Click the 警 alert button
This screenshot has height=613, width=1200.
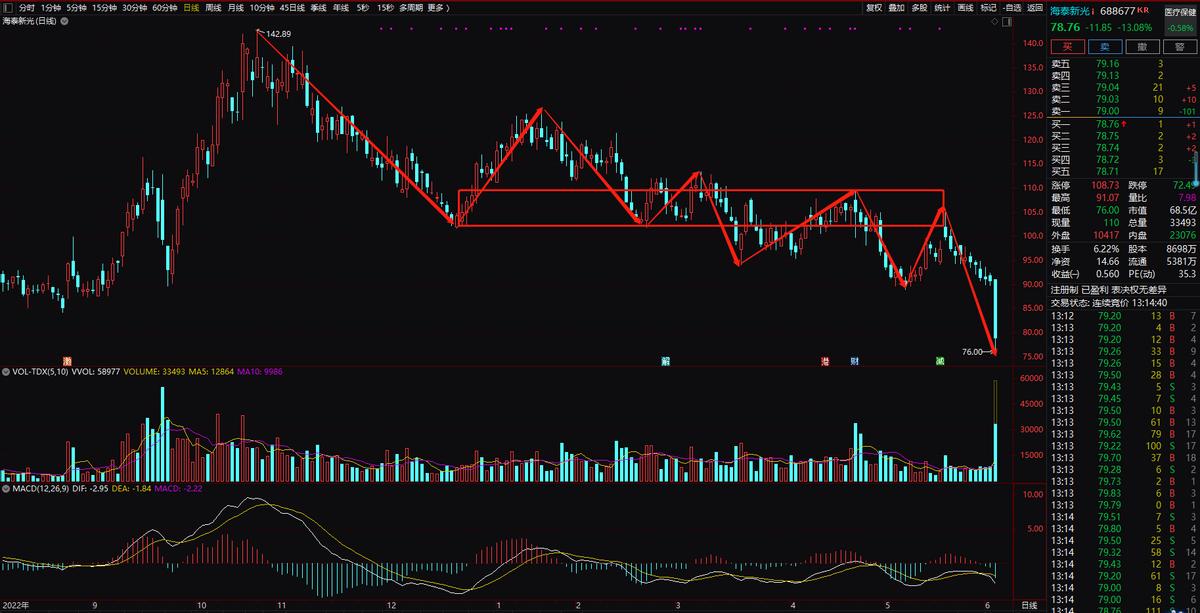[x=1178, y=46]
